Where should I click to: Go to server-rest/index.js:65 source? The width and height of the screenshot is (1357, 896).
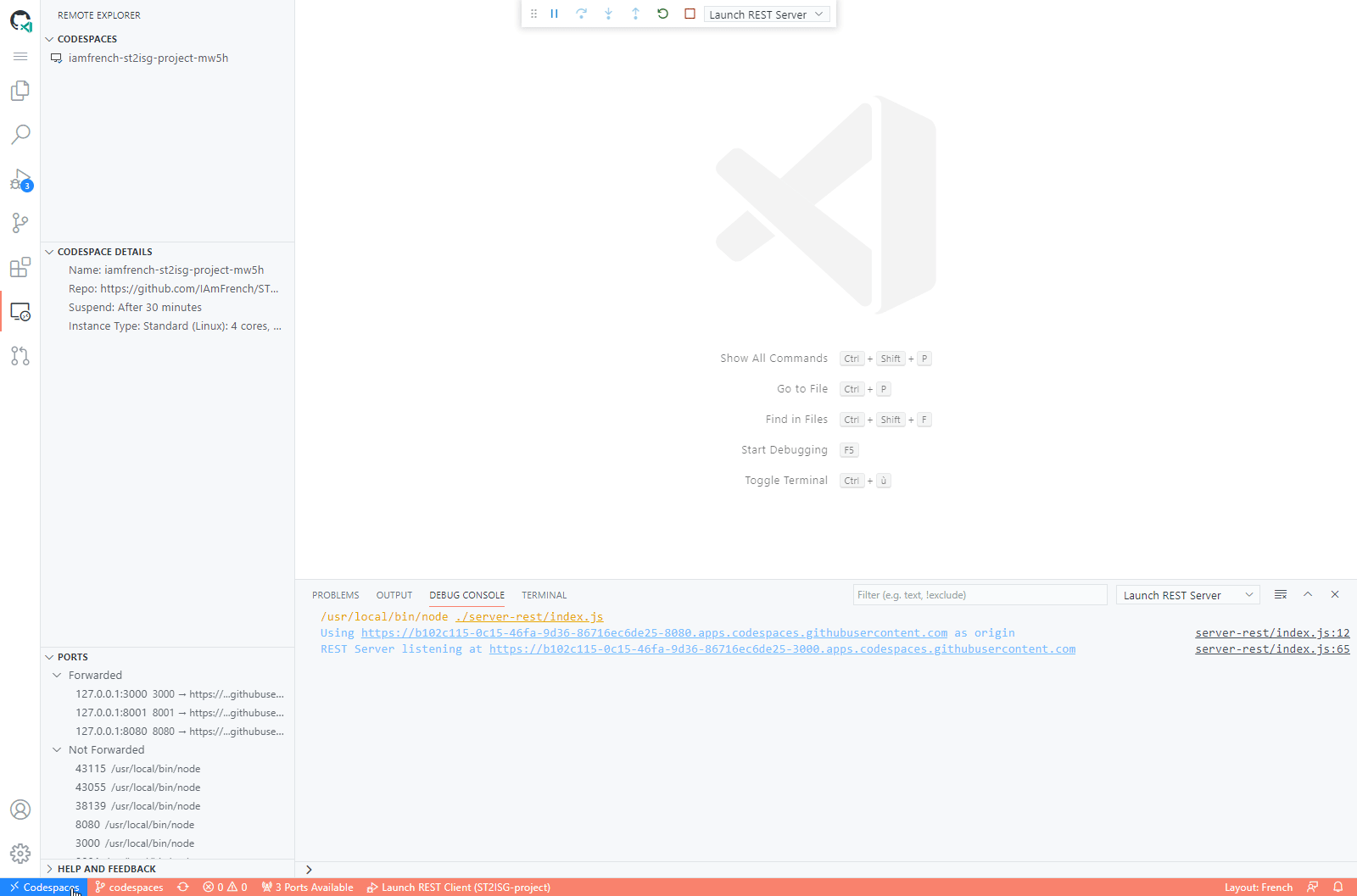1272,648
